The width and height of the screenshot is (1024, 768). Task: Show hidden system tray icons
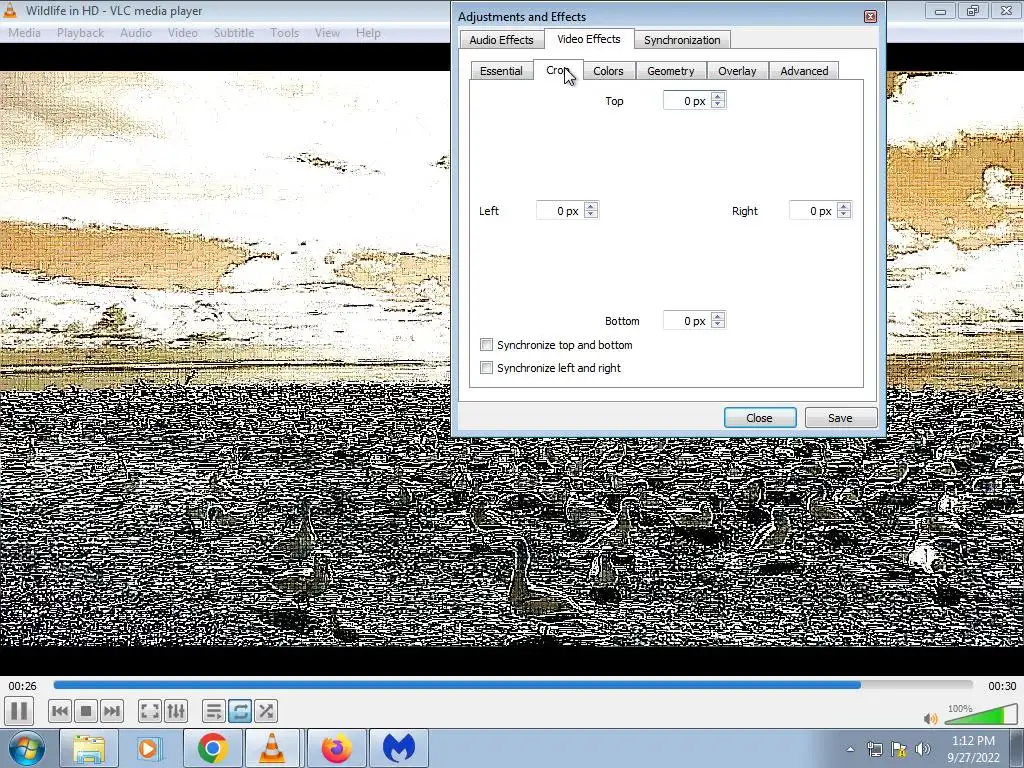coord(850,749)
